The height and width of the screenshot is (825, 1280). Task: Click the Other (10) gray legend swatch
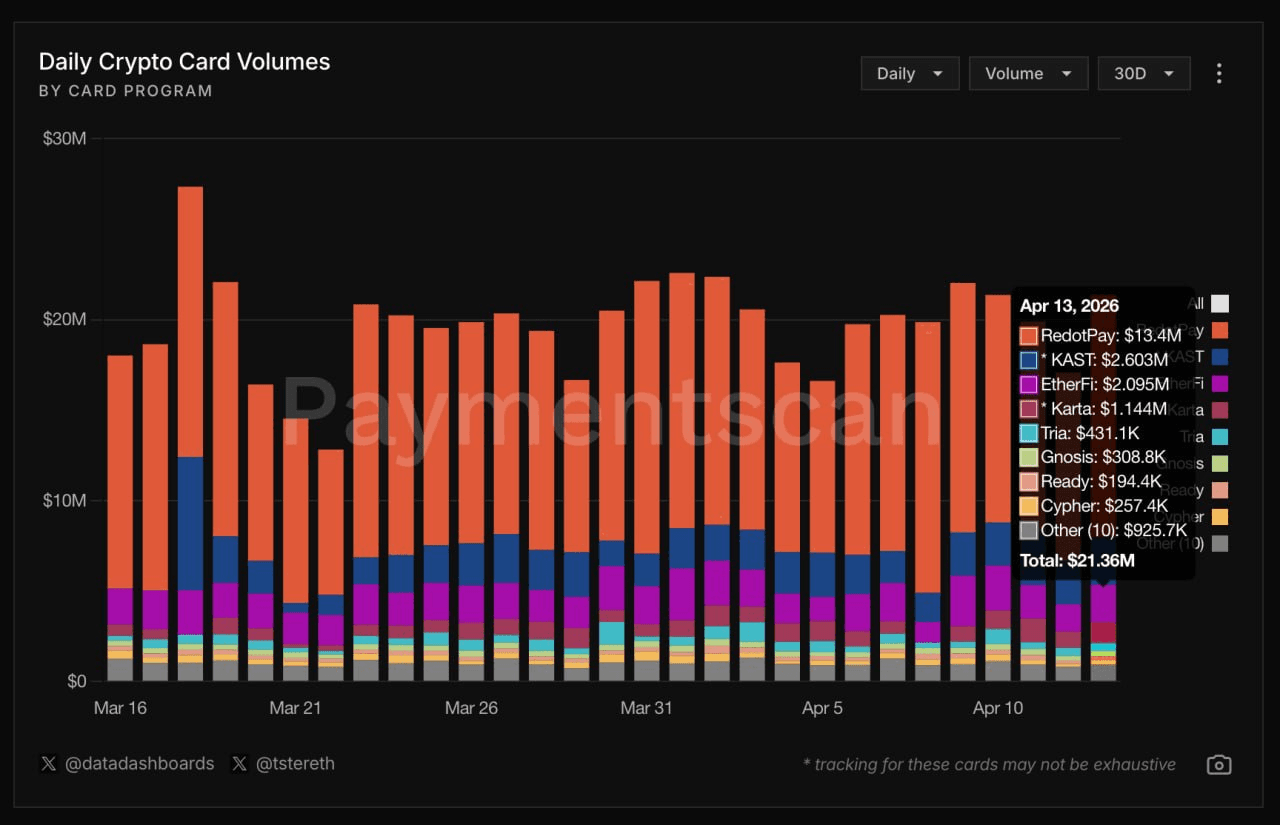point(1219,544)
